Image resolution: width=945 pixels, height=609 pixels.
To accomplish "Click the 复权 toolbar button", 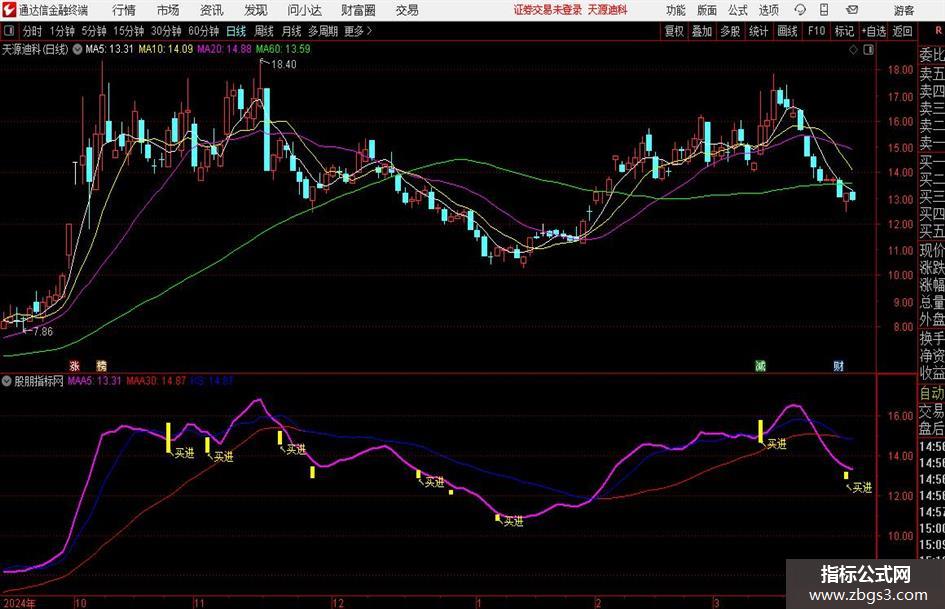I will (674, 31).
